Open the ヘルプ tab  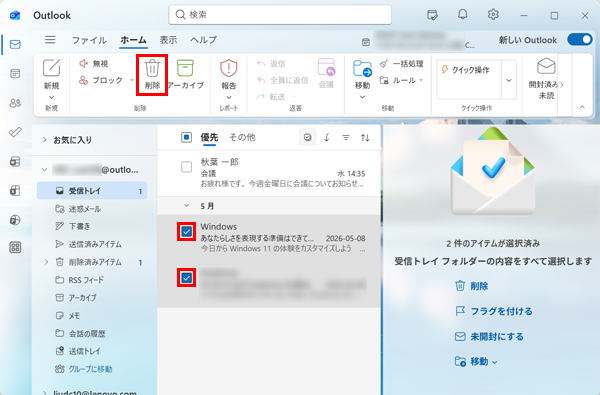click(204, 40)
